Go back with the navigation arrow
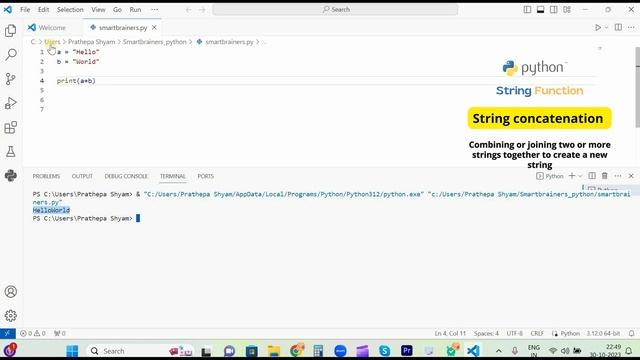640x360 pixels. (x=189, y=9)
